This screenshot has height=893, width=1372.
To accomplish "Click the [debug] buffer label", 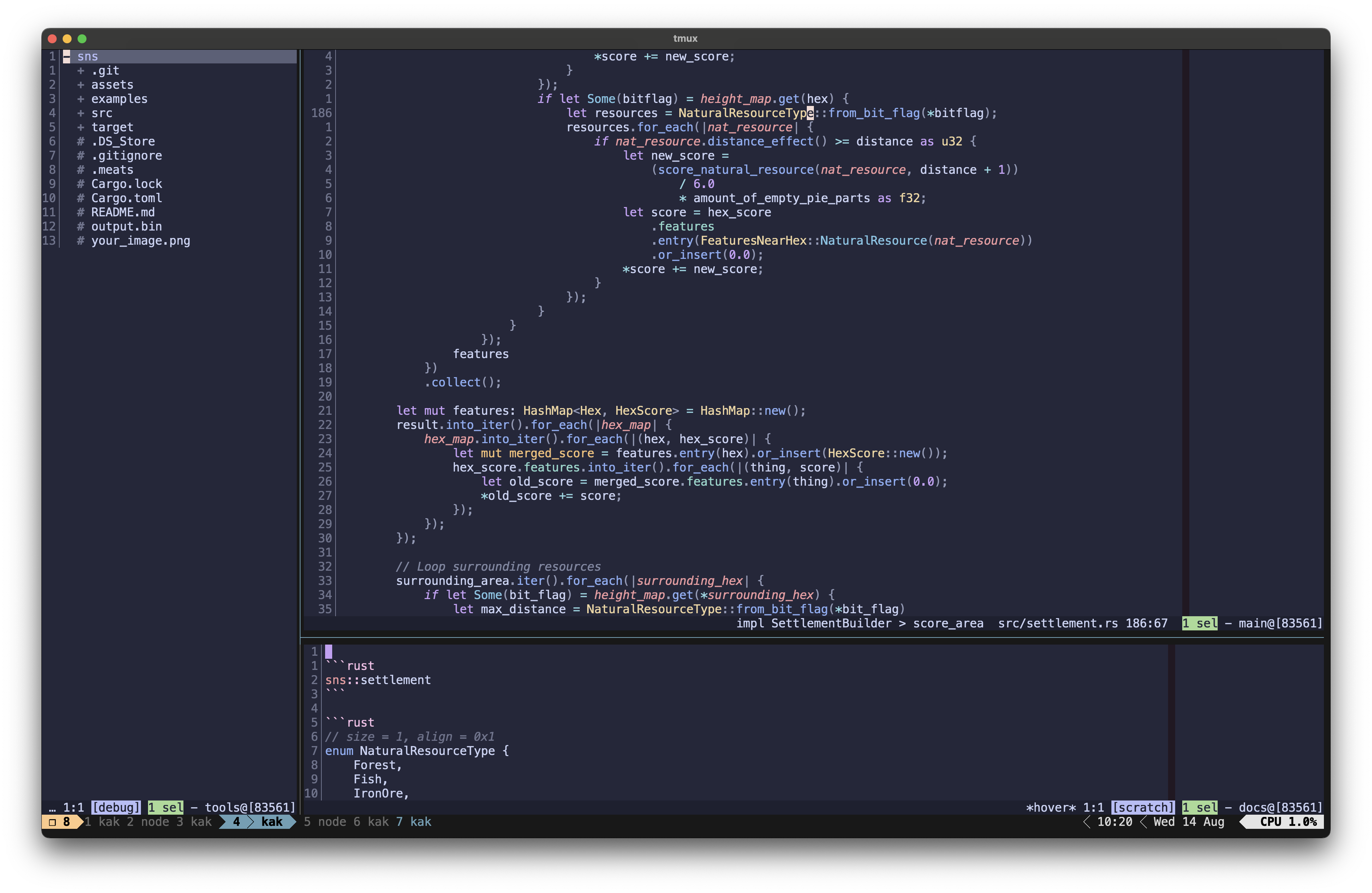I will point(116,807).
